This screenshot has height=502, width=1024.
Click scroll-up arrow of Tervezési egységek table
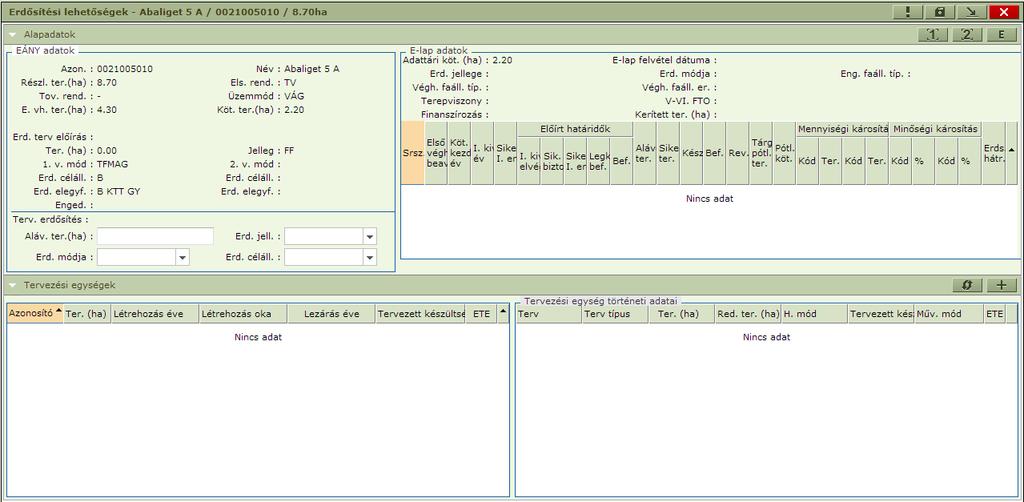point(502,311)
